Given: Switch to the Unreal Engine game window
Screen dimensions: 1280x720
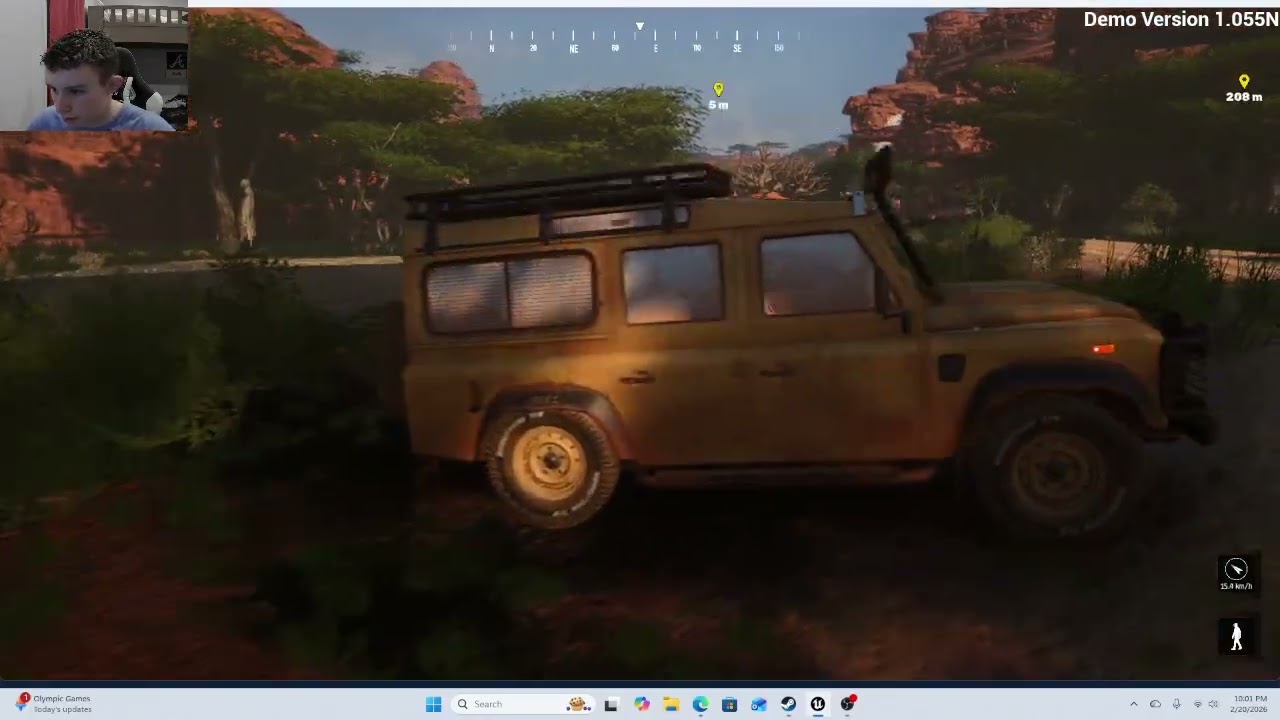Looking at the screenshot, I should 818,704.
